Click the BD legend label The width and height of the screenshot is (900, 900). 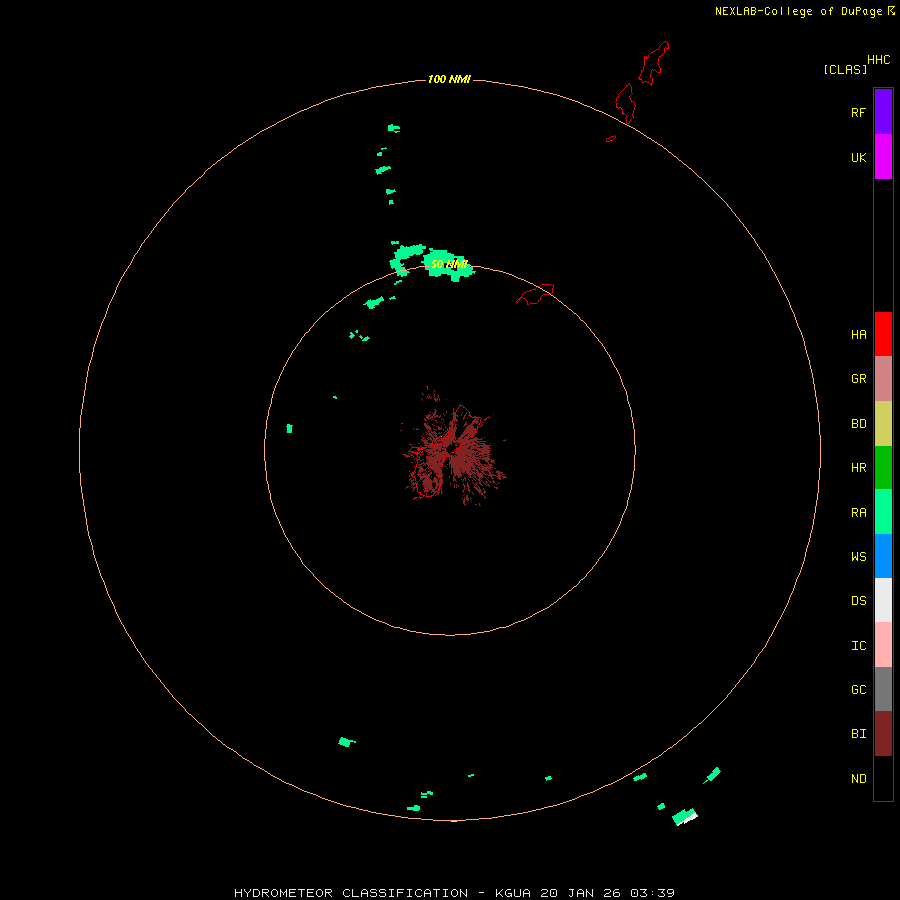858,424
